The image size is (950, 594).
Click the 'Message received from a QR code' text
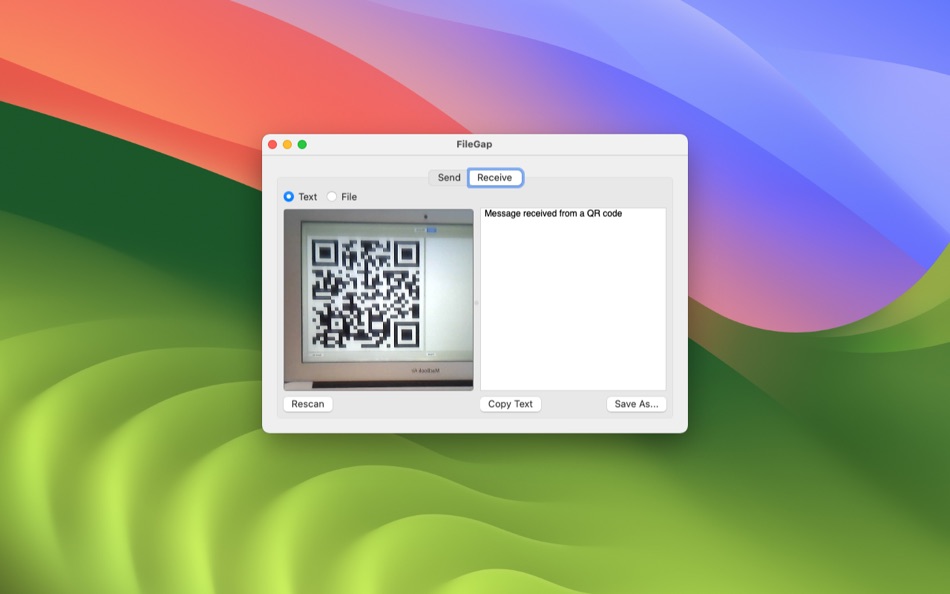click(x=553, y=213)
